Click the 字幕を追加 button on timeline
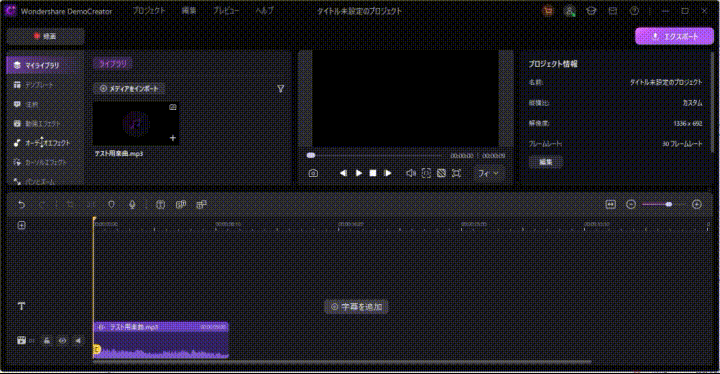The height and width of the screenshot is (374, 720). click(x=356, y=306)
